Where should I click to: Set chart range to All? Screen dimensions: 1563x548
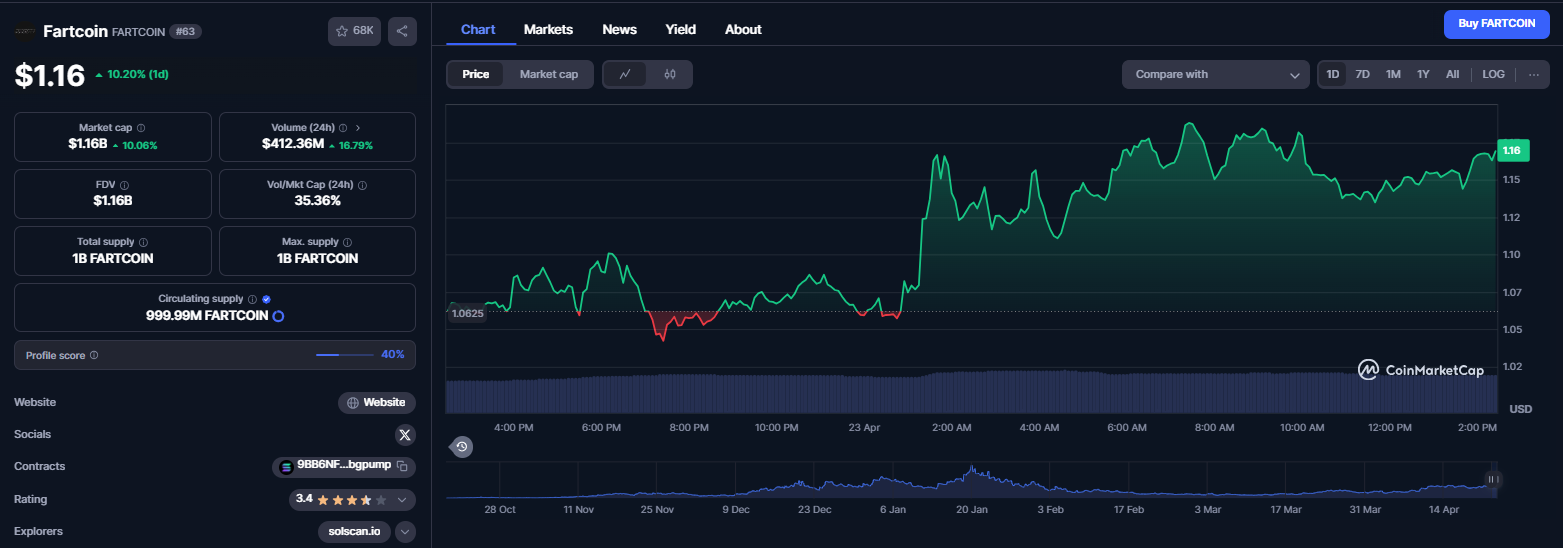[x=1453, y=74]
